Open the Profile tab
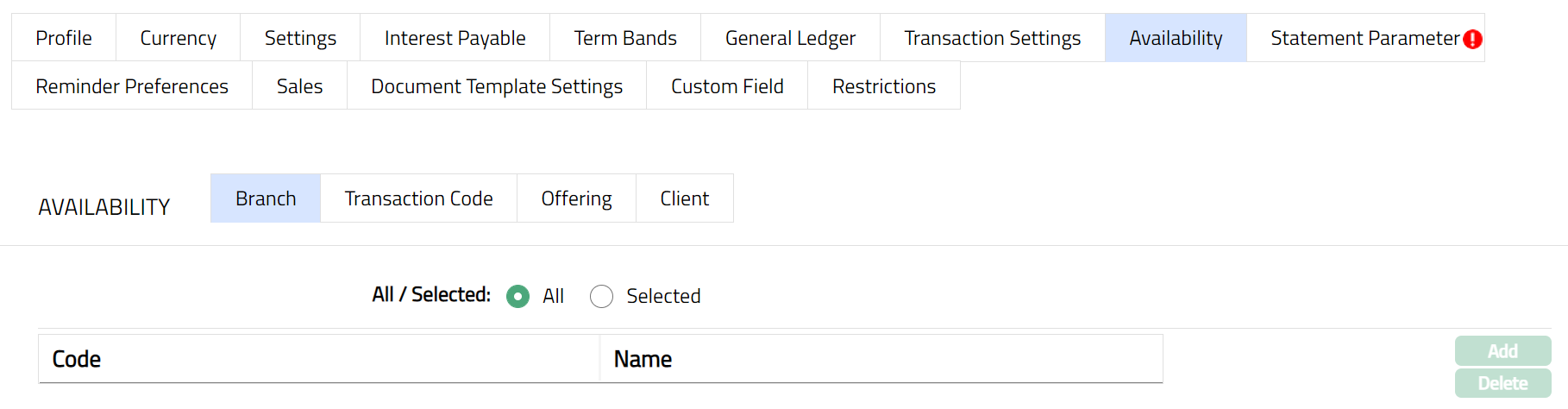Screen dimensions: 1568x409 [x=64, y=38]
